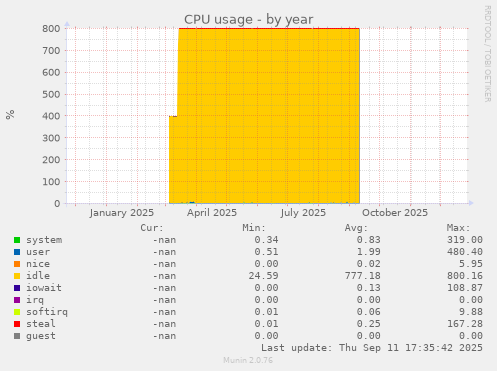Click the yellow idle legend color swatch
Screen dimensions: 497x371
point(17,276)
